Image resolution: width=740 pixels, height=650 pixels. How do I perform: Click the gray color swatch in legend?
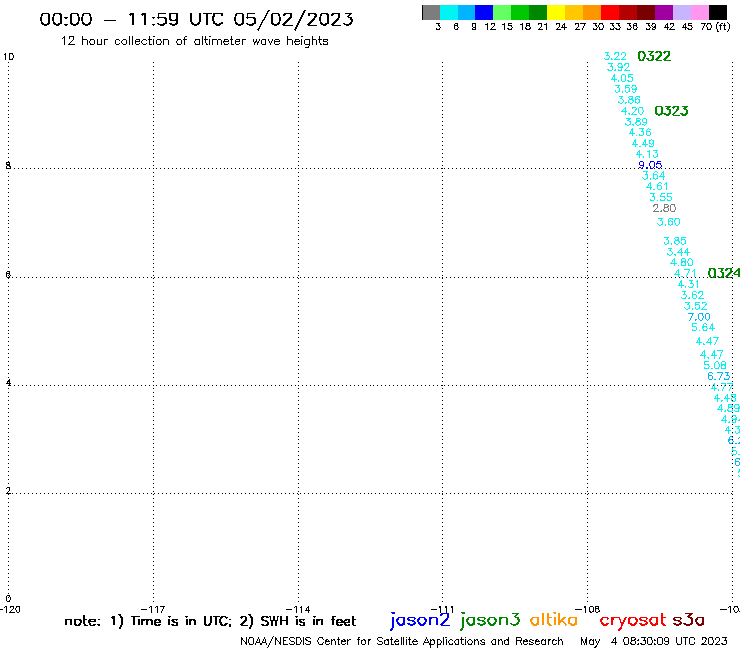(x=431, y=12)
